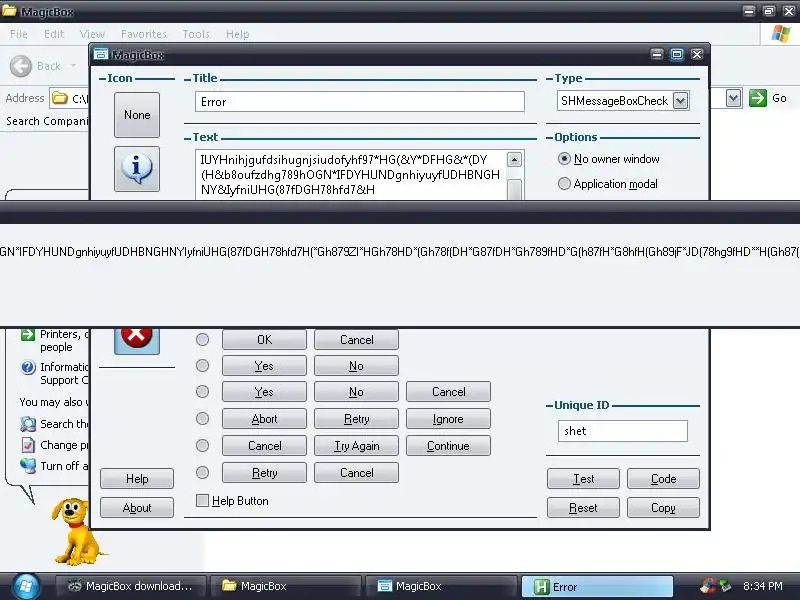Open the Help menu in Explorer

[238, 34]
